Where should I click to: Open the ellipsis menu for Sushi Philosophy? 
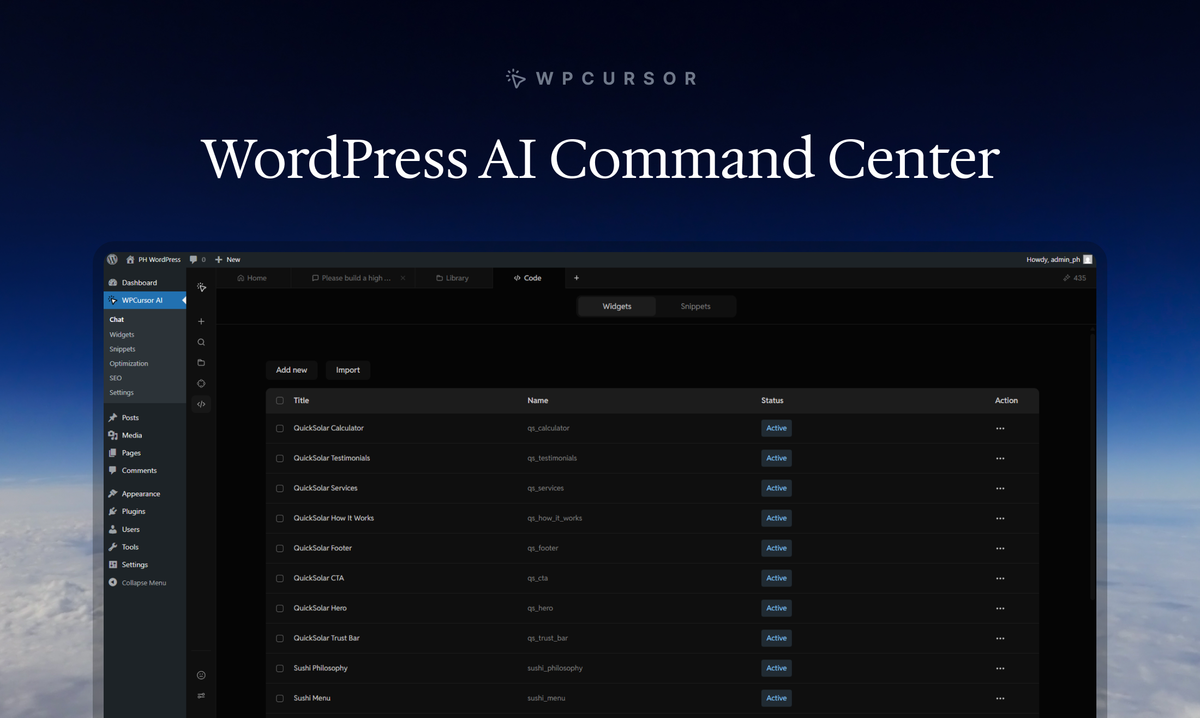pos(1000,668)
